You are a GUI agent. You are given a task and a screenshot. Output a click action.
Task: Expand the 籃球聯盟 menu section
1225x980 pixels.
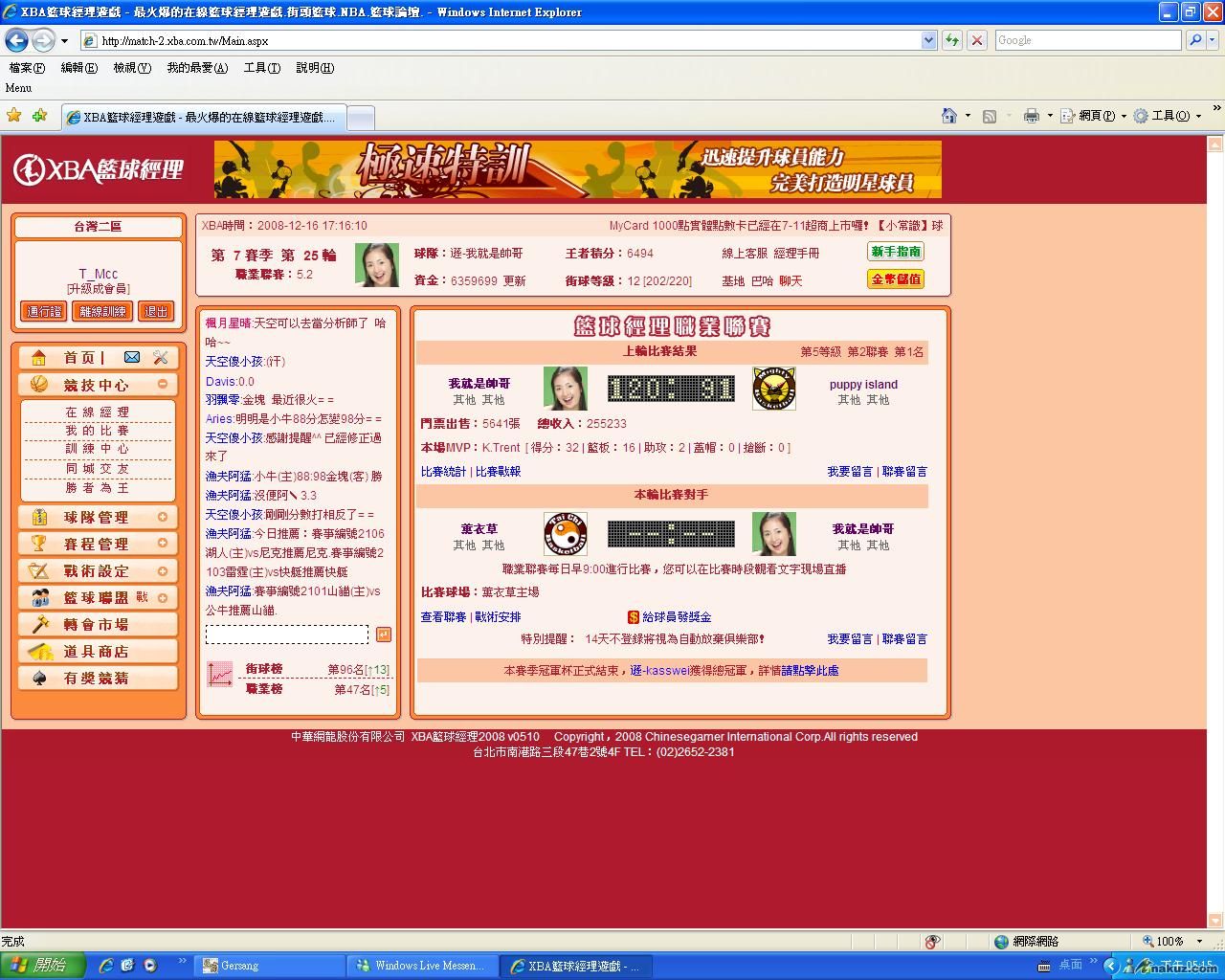click(x=163, y=597)
